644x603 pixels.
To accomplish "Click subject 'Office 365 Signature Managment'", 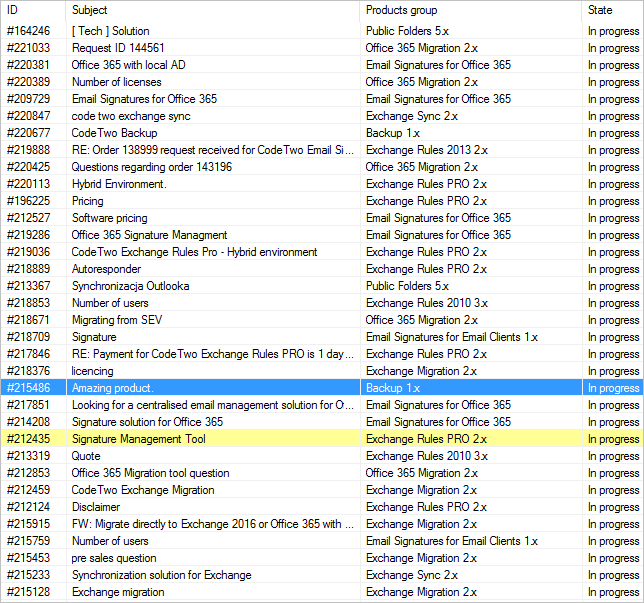I will click(x=150, y=235).
